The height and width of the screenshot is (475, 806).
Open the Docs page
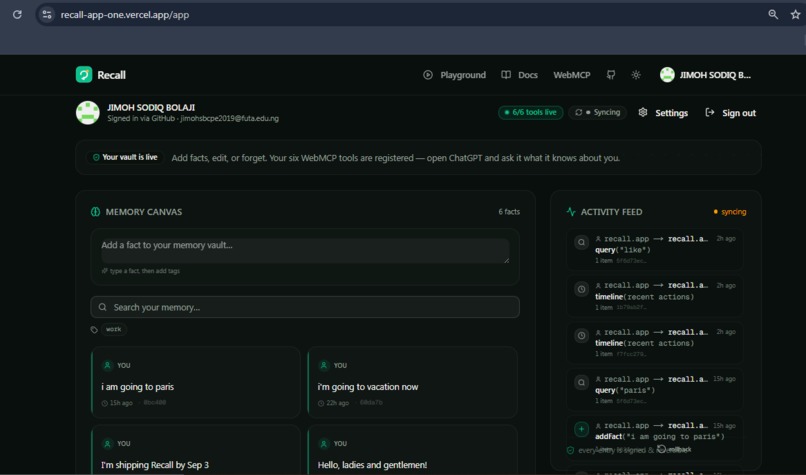[x=520, y=75]
